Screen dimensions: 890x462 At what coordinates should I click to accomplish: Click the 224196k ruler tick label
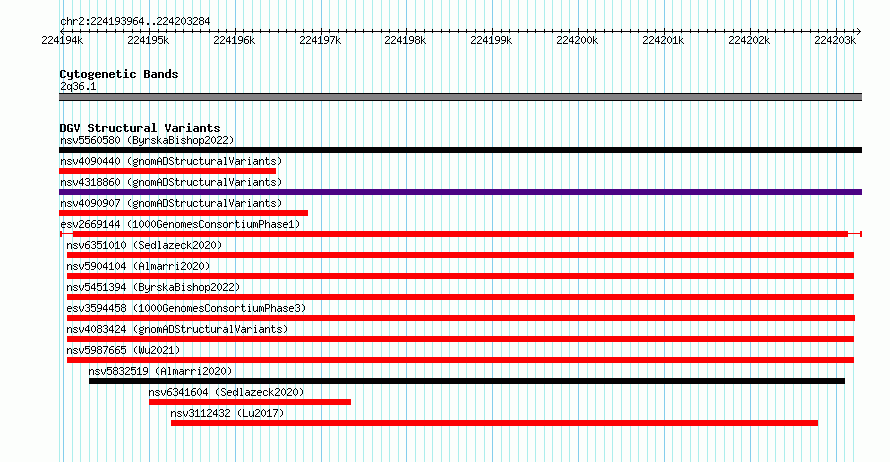pyautogui.click(x=234, y=40)
